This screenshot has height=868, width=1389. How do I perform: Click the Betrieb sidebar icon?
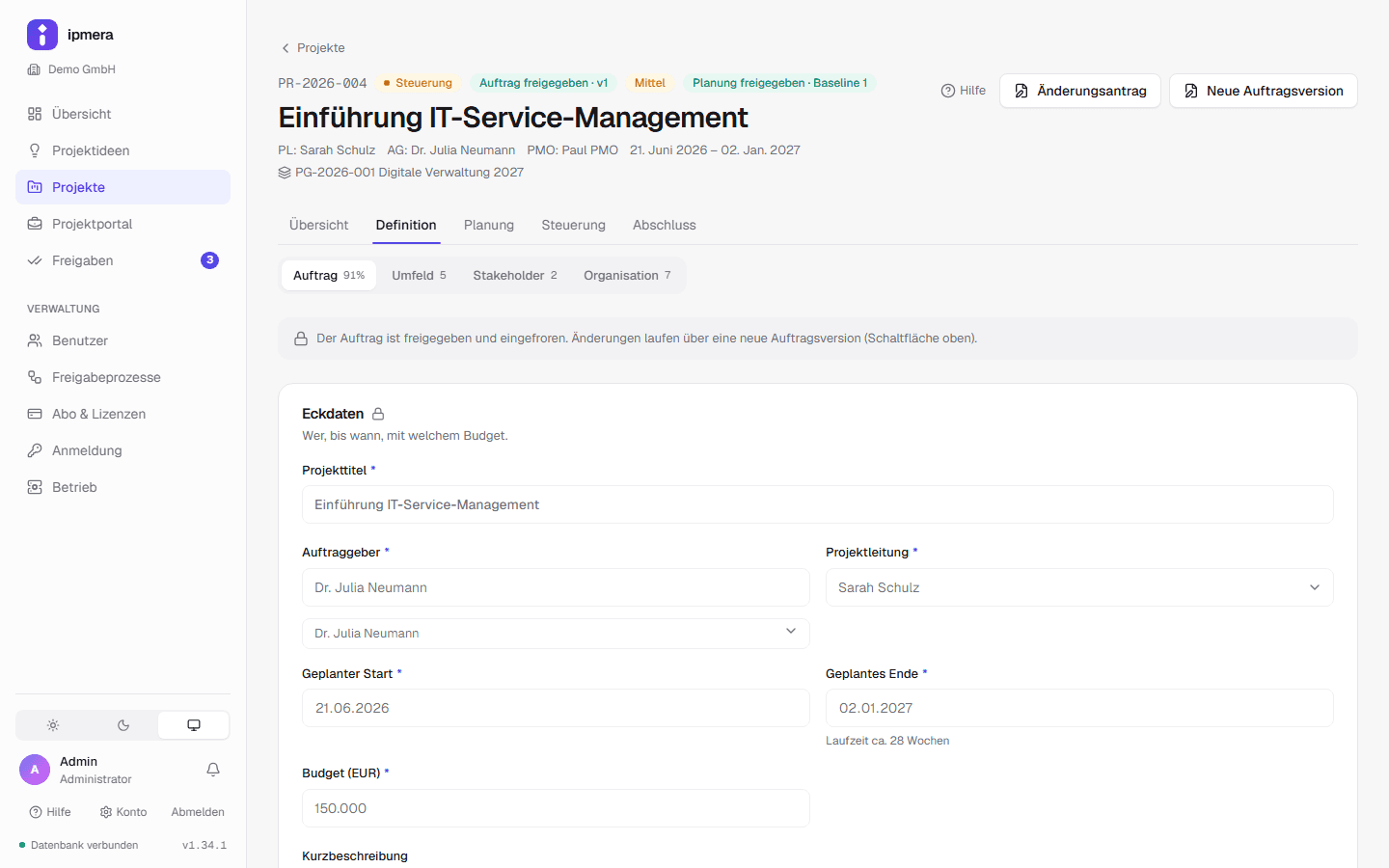[x=35, y=487]
